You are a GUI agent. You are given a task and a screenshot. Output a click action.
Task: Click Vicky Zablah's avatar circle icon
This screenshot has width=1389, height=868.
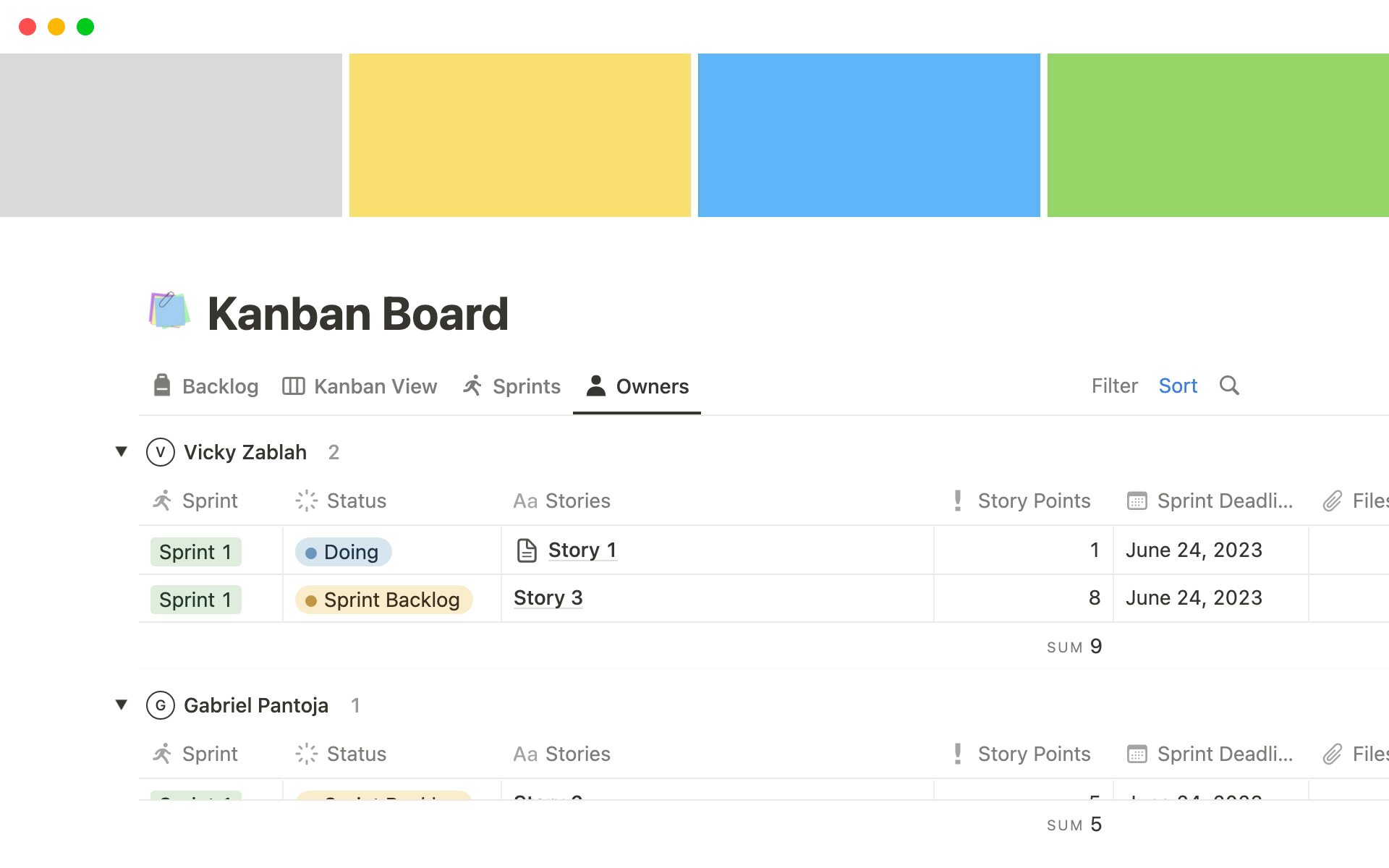pyautogui.click(x=161, y=452)
